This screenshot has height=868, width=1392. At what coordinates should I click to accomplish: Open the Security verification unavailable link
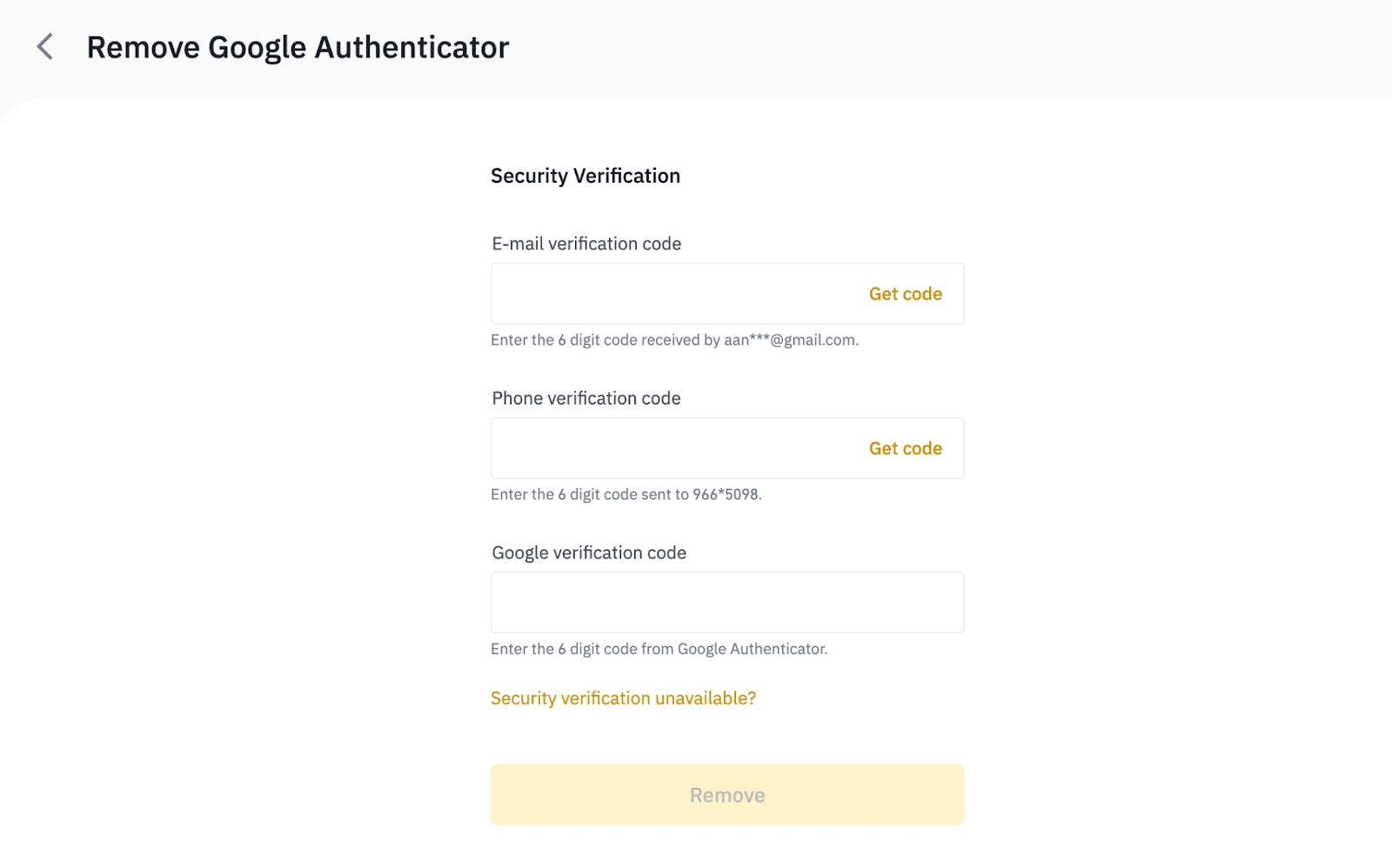[623, 698]
